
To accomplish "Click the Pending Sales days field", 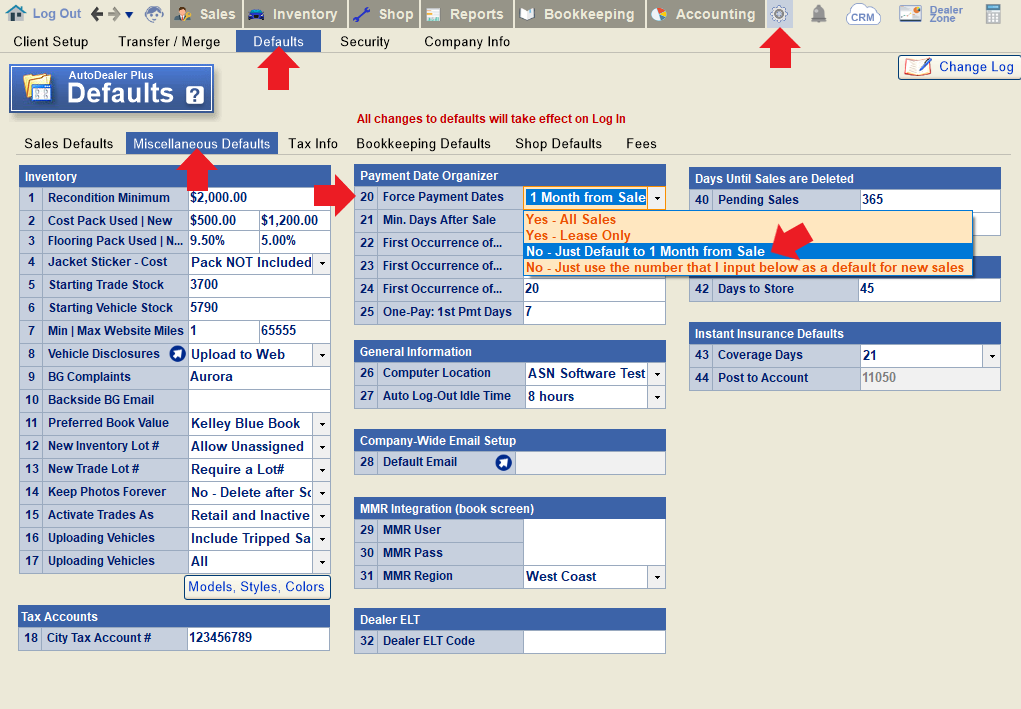I will coord(930,200).
